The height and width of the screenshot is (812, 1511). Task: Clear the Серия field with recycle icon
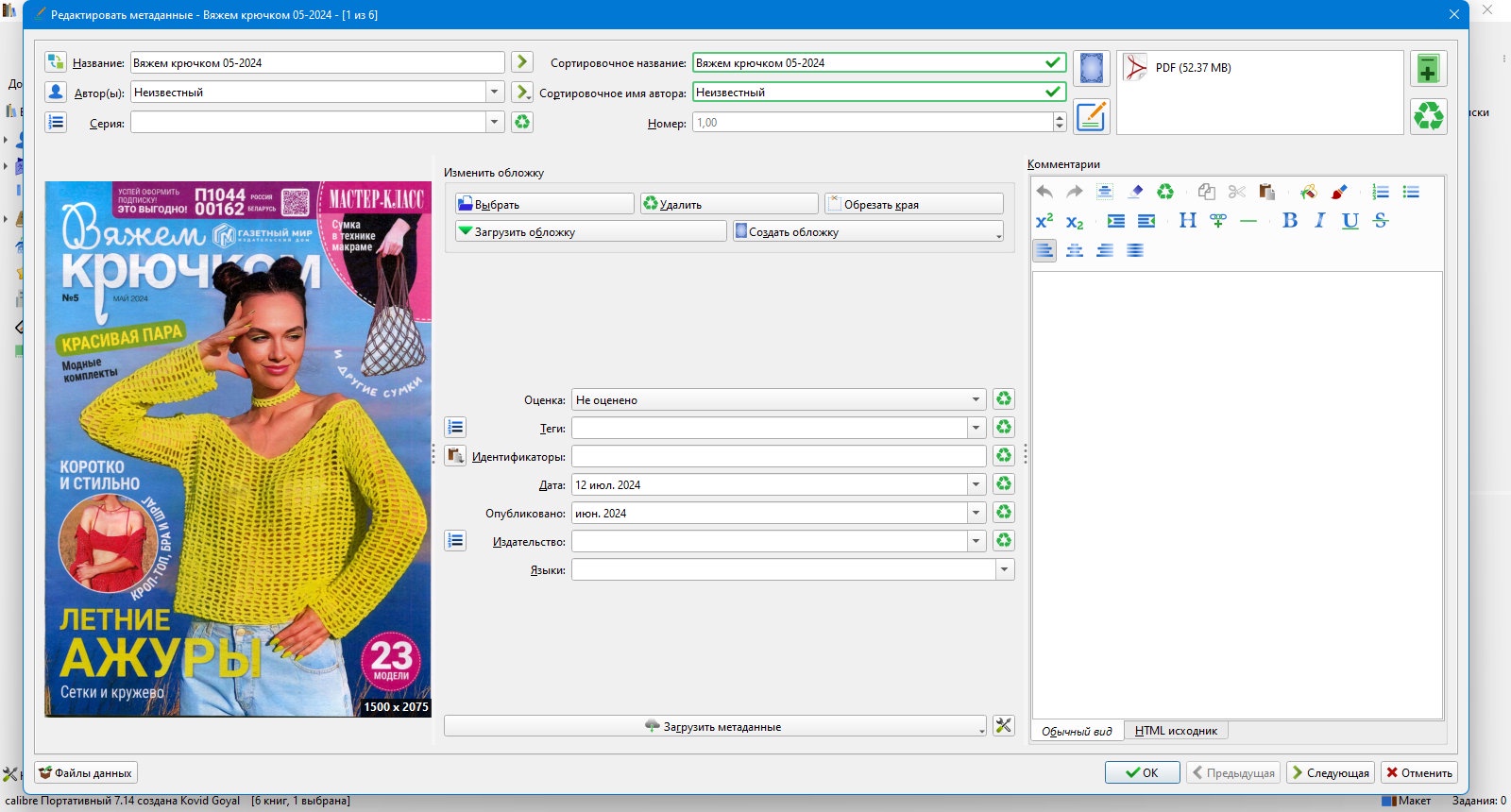[521, 122]
